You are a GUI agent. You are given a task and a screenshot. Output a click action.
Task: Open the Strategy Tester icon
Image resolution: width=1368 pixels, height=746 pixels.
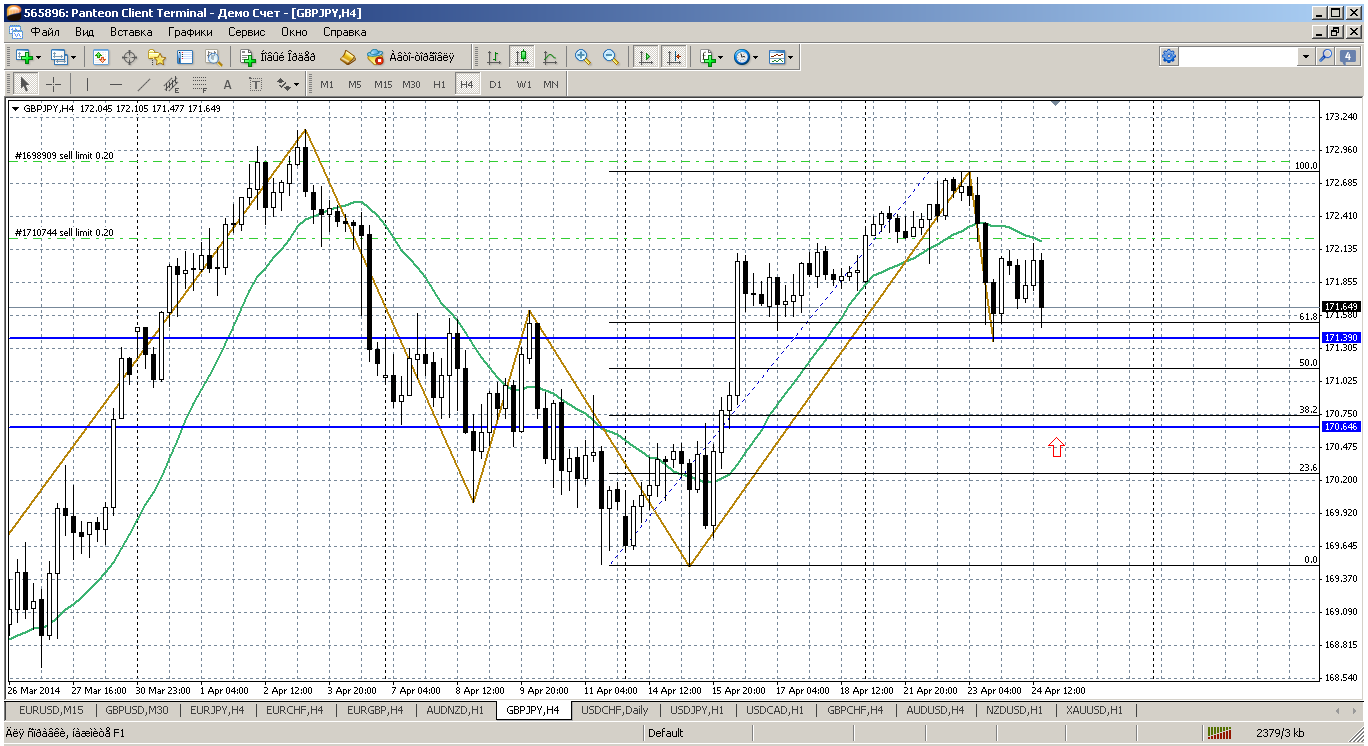pyautogui.click(x=213, y=57)
